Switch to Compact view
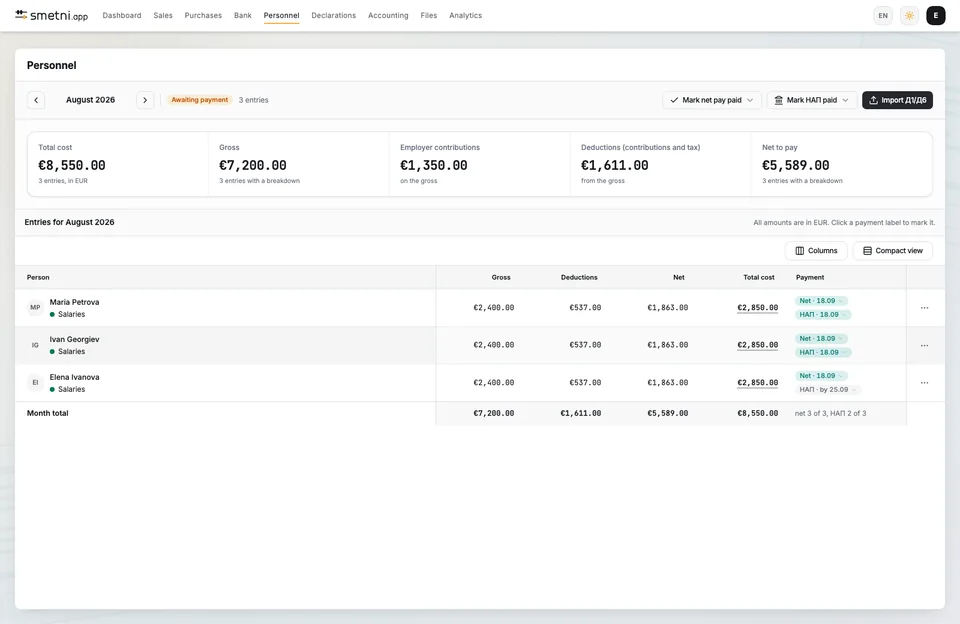Viewport: 960px width, 624px height. coord(893,250)
